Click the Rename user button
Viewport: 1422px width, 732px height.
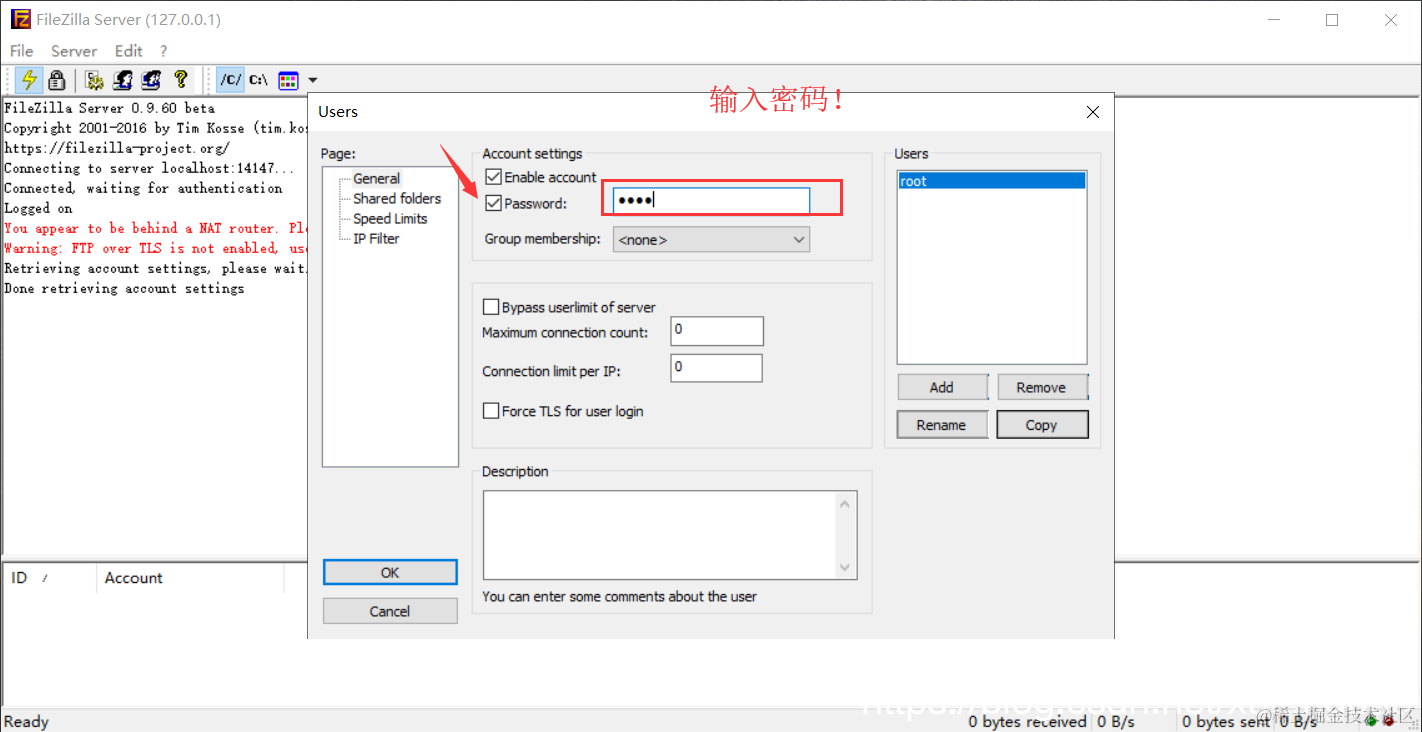[x=942, y=425]
